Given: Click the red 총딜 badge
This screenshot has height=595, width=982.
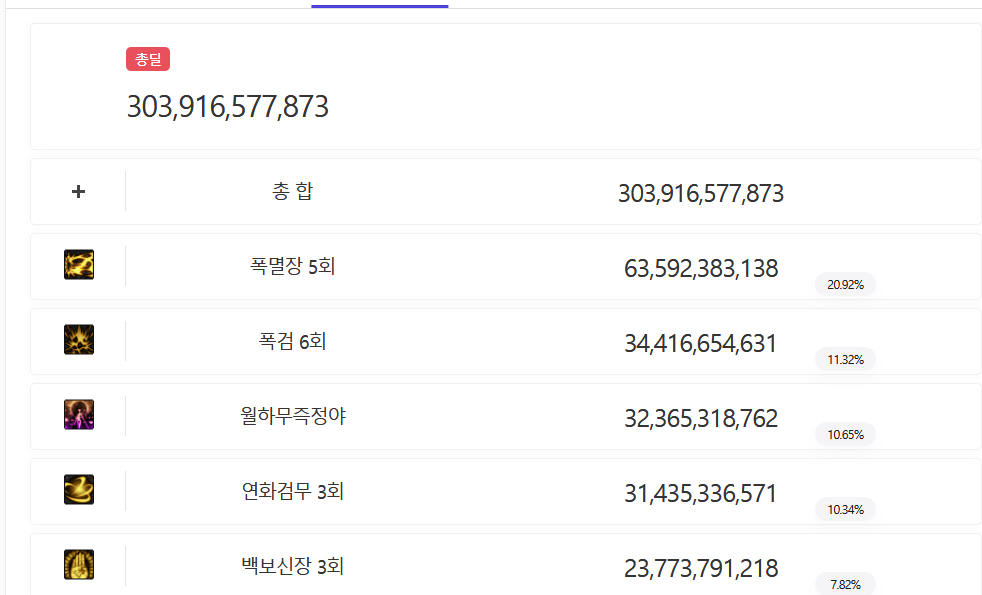Looking at the screenshot, I should (x=148, y=59).
